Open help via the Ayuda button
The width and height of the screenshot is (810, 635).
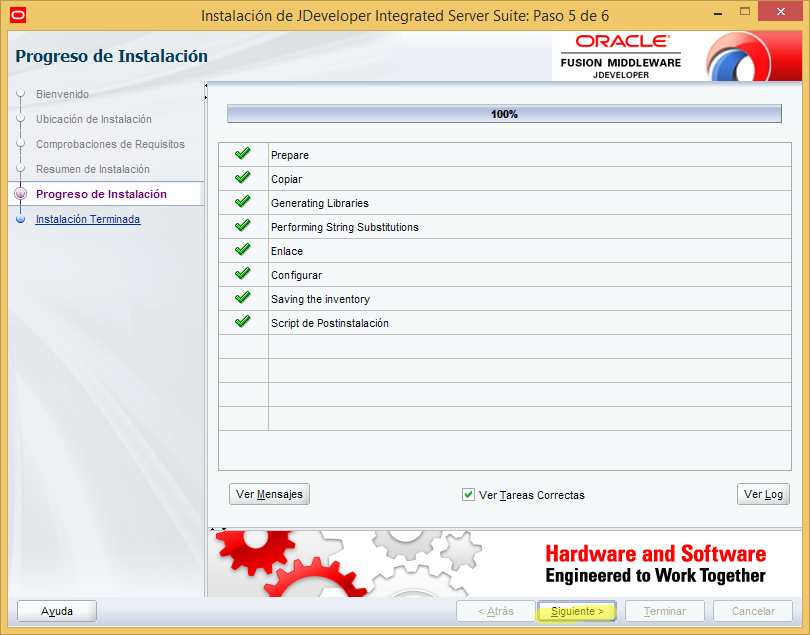pos(56,611)
